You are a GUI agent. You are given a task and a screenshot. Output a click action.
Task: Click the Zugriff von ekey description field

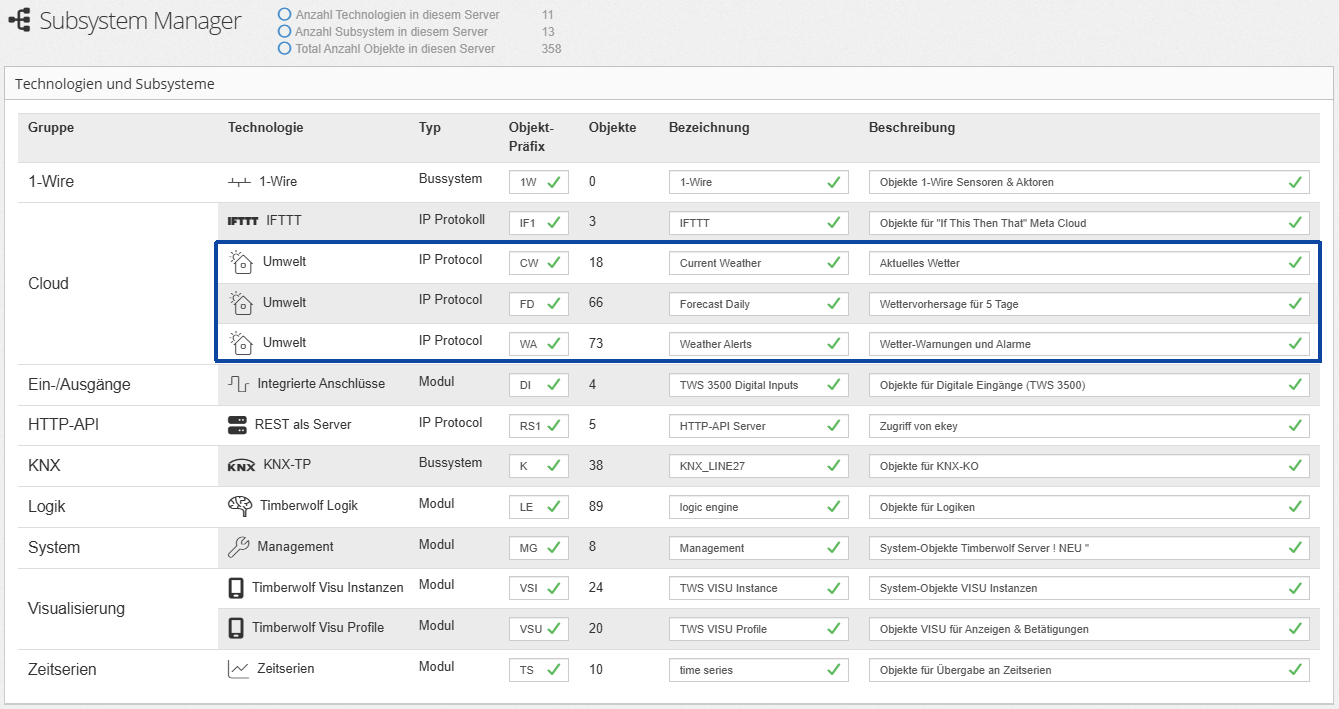1078,426
